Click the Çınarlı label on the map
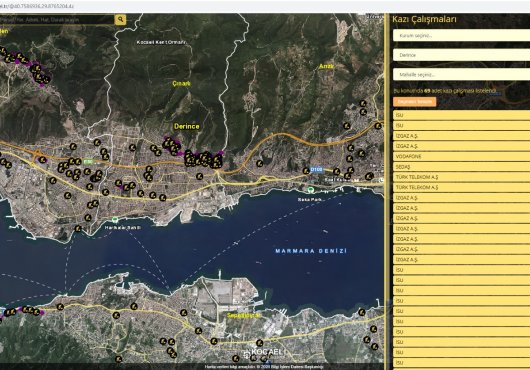 click(x=182, y=83)
